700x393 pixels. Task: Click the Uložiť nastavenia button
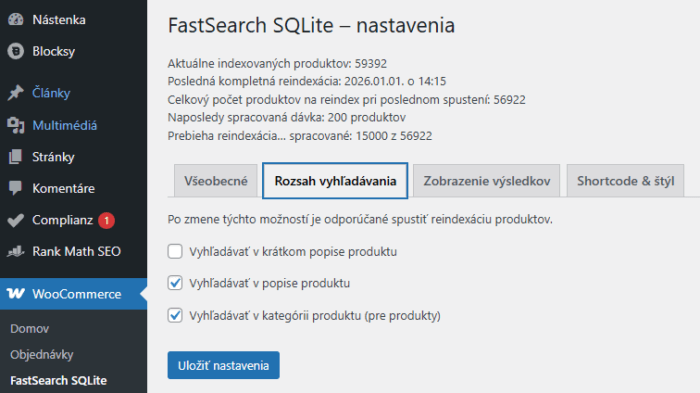[x=224, y=365]
